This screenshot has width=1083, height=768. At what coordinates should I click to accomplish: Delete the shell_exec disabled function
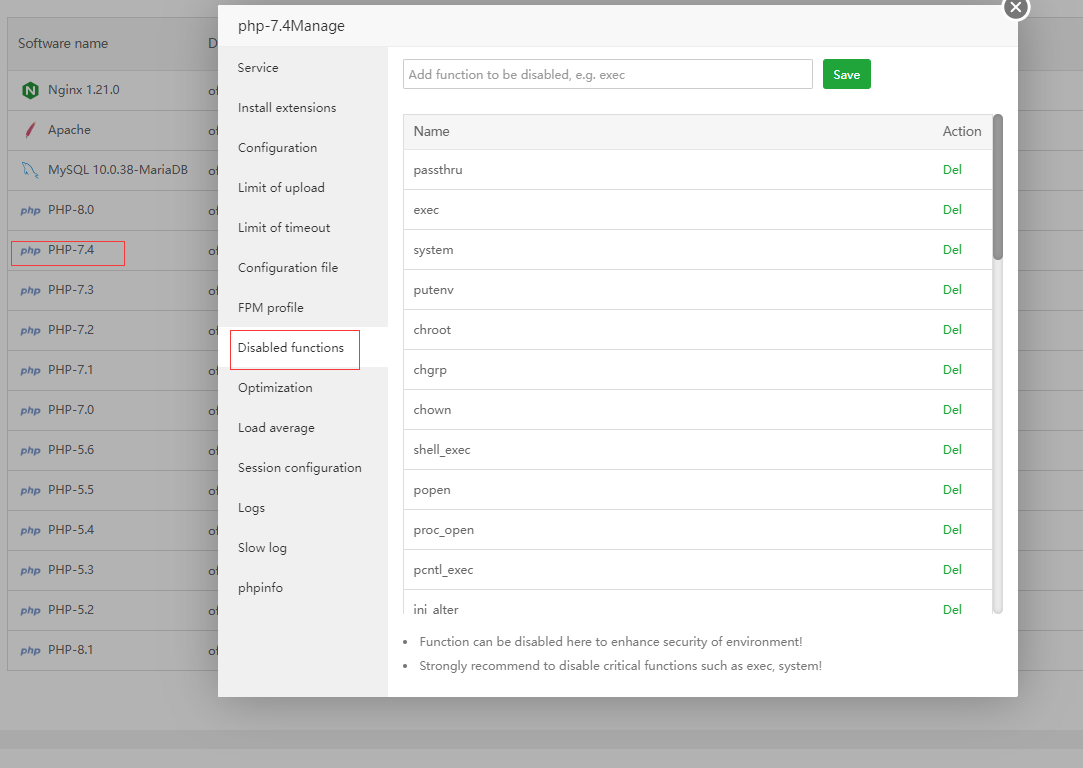951,449
